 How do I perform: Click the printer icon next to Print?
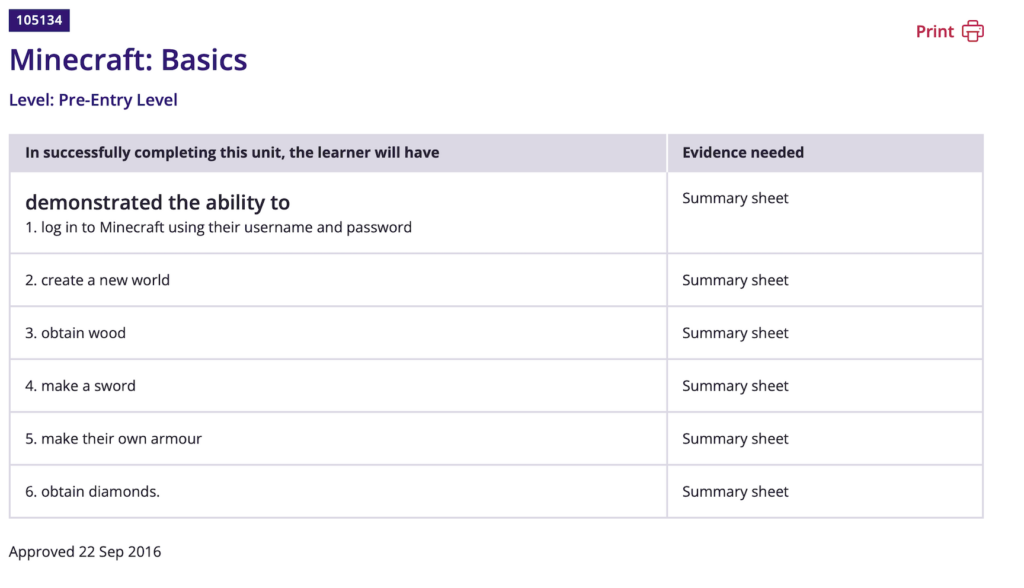pos(972,32)
